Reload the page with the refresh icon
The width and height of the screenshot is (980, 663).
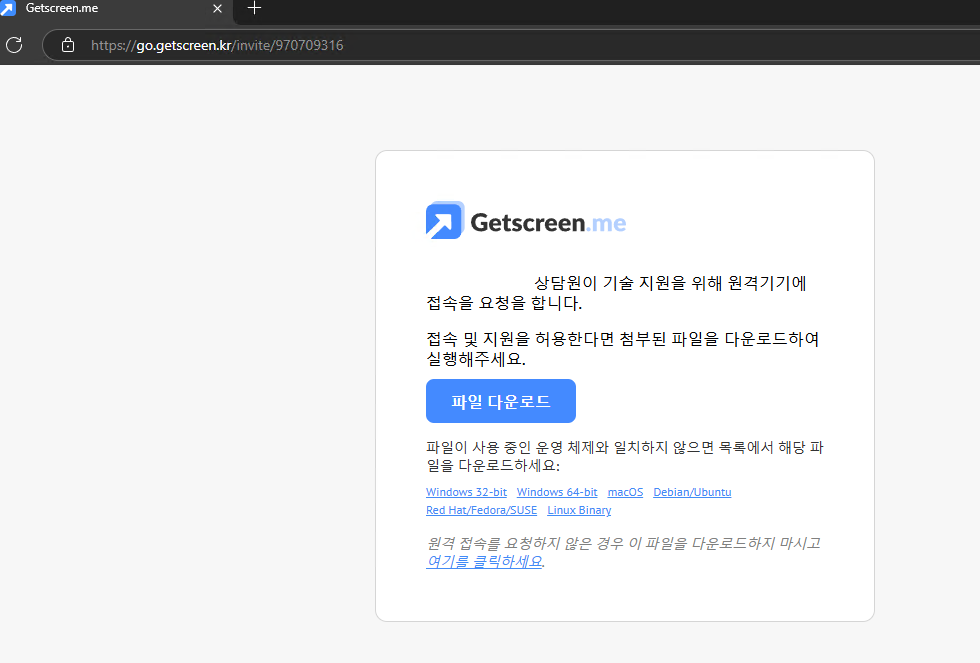14,45
